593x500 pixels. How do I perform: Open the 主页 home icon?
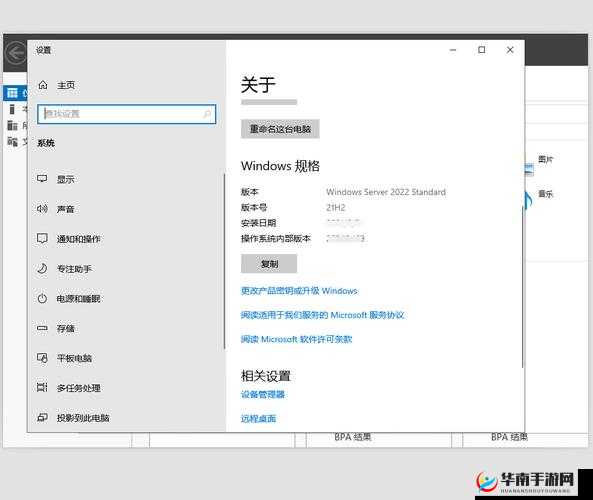tap(43, 85)
